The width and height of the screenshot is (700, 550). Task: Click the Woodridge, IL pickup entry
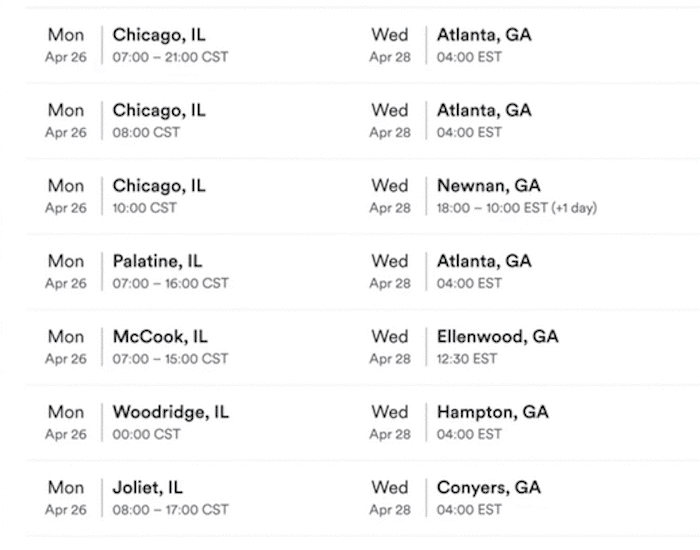170,412
